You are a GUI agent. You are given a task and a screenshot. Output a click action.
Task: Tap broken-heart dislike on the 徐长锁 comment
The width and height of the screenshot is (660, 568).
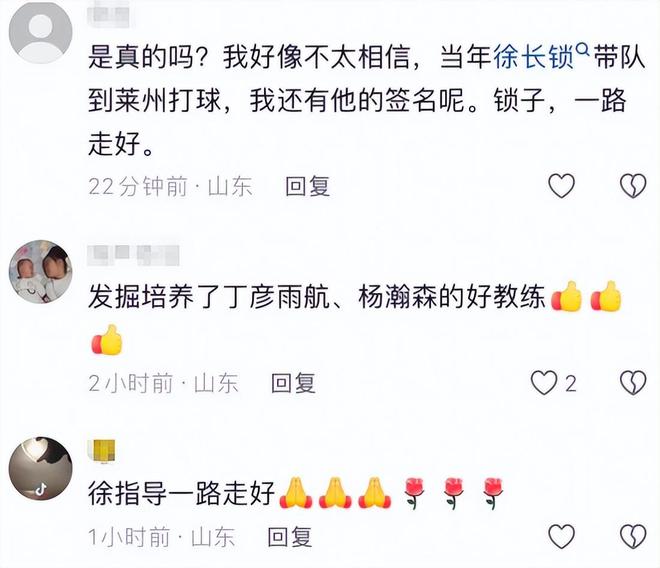633,186
